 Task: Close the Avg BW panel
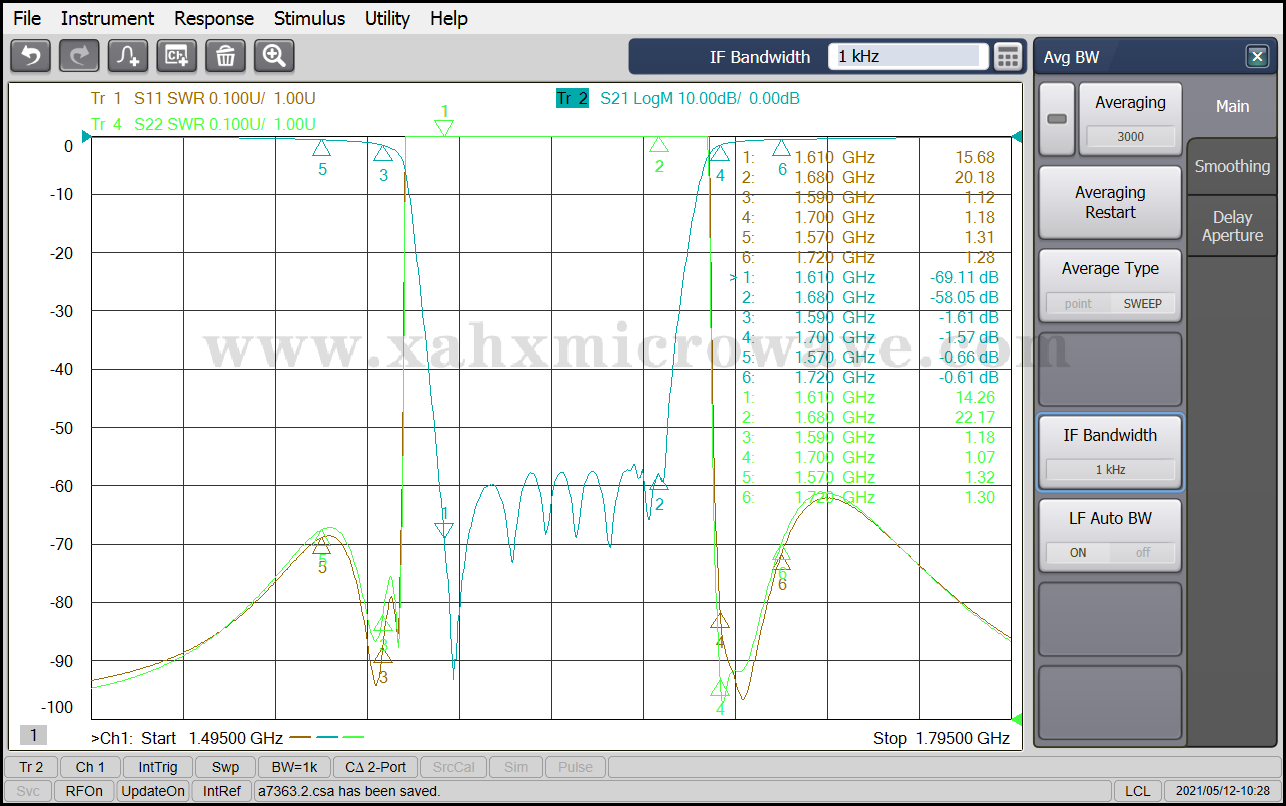pos(1257,57)
